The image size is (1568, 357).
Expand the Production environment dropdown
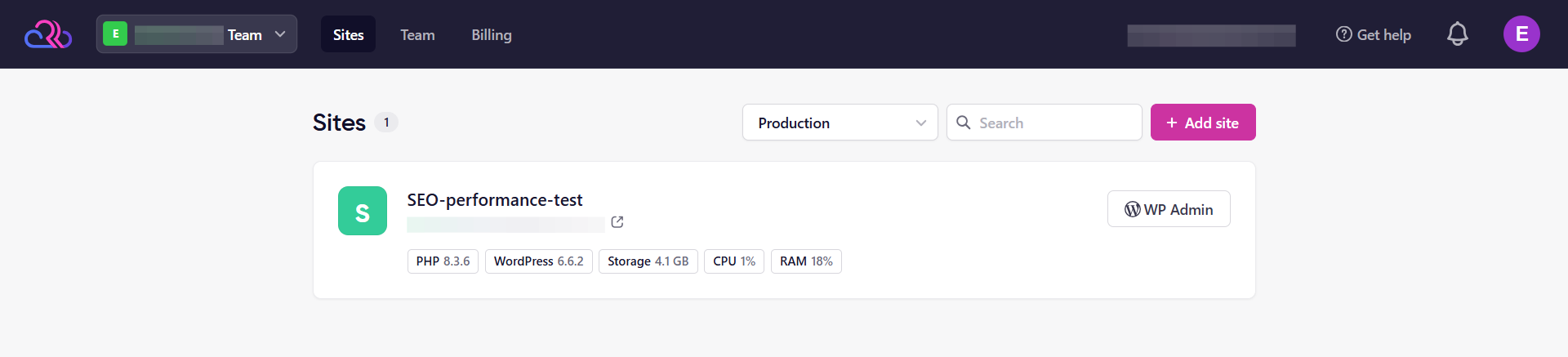[840, 123]
